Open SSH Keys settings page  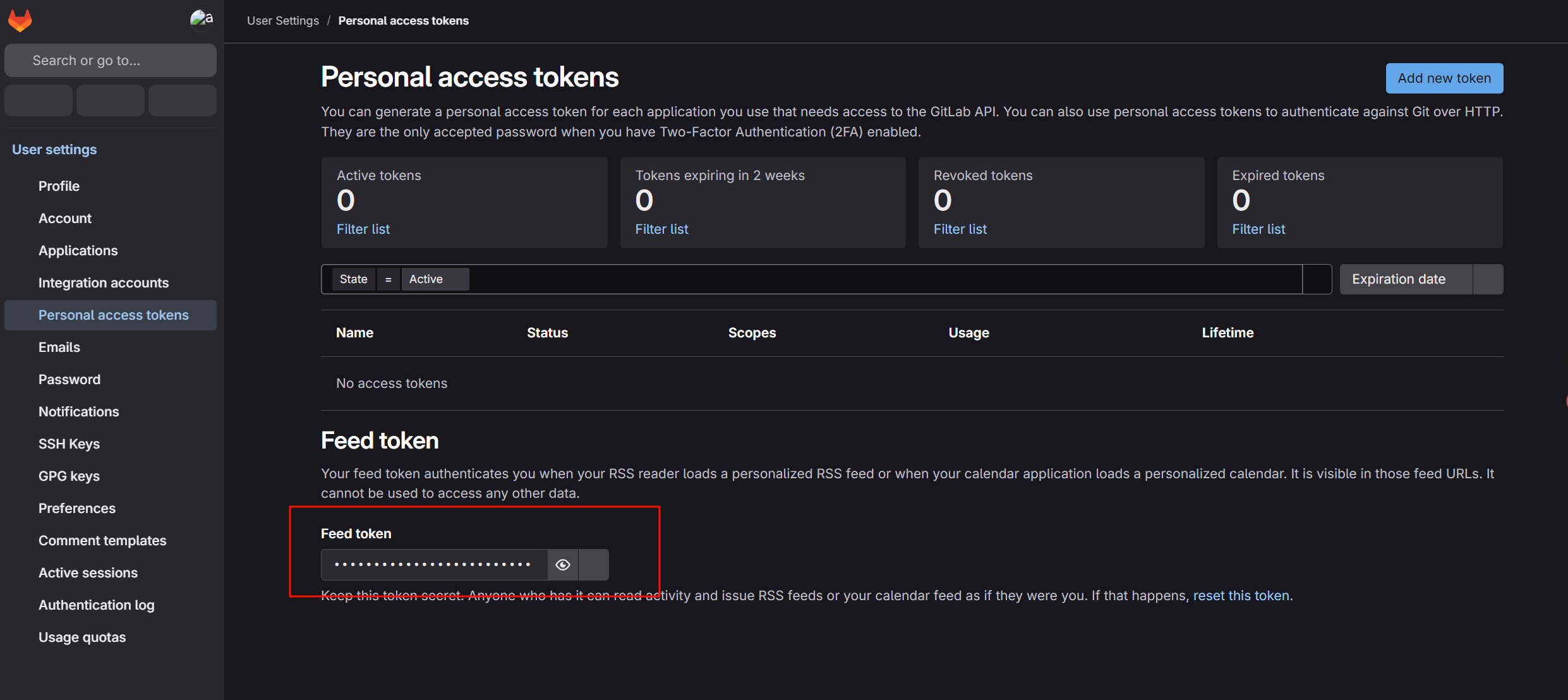tap(69, 444)
